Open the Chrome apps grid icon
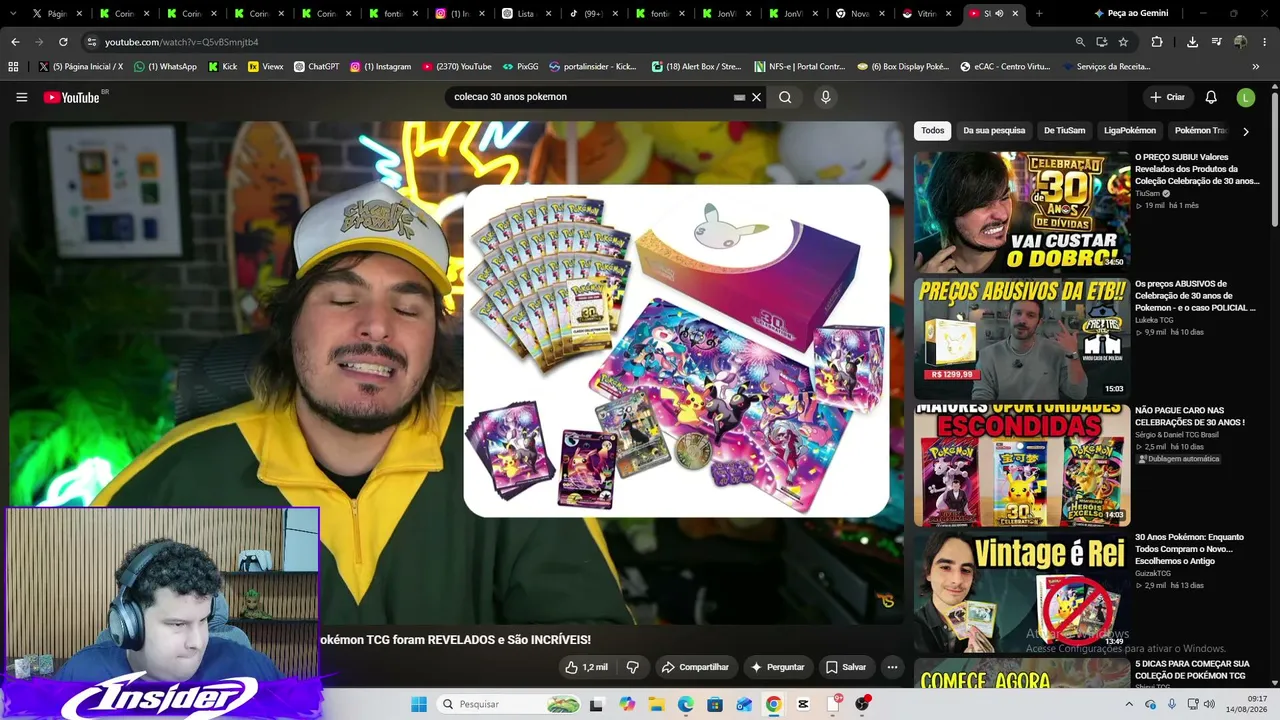Viewport: 1280px width, 720px height. click(13, 67)
